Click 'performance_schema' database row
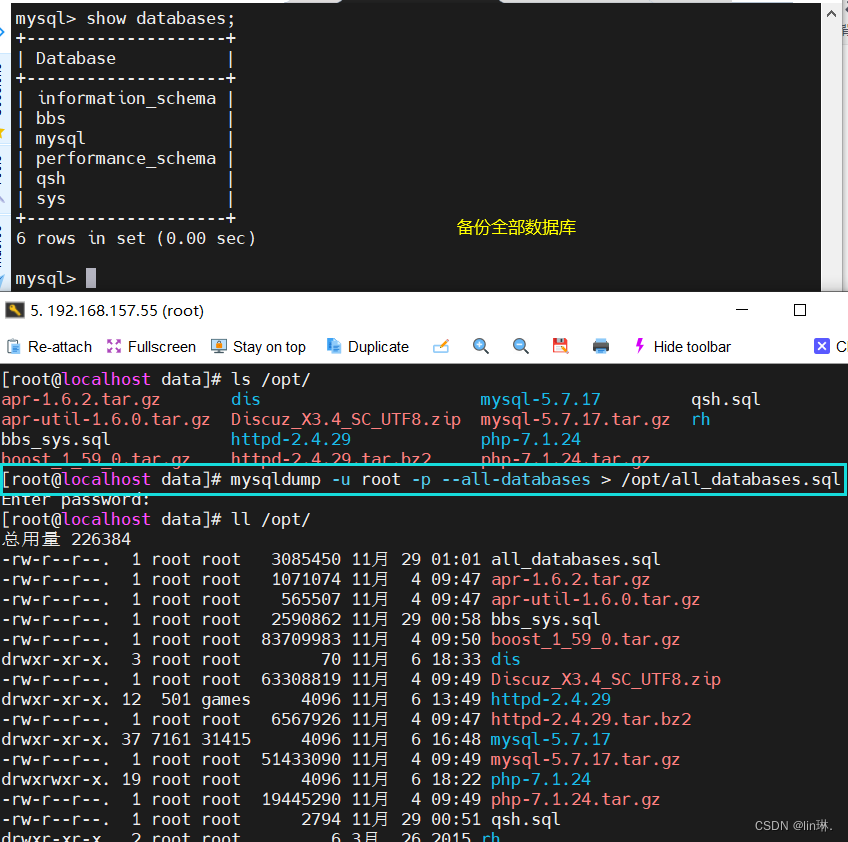This screenshot has height=842, width=848. [x=125, y=158]
